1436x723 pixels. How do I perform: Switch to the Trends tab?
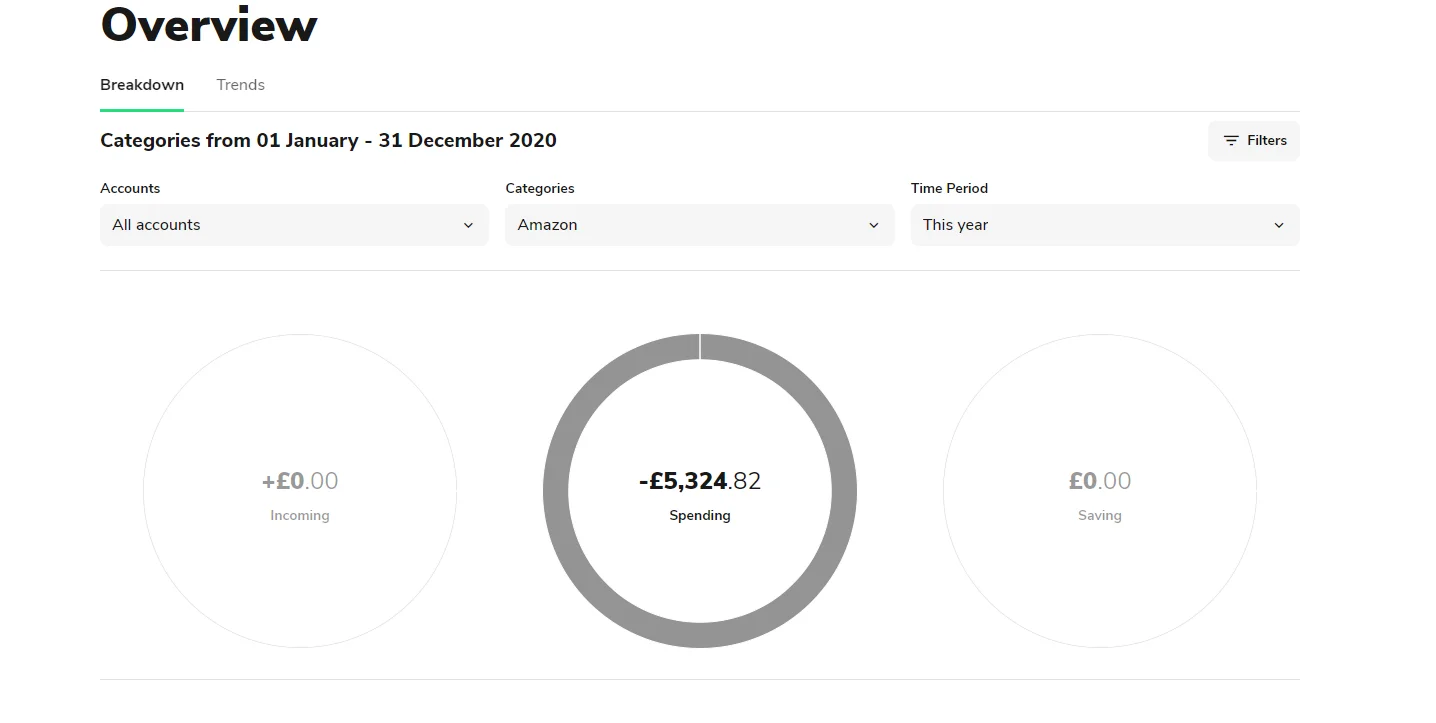[241, 85]
